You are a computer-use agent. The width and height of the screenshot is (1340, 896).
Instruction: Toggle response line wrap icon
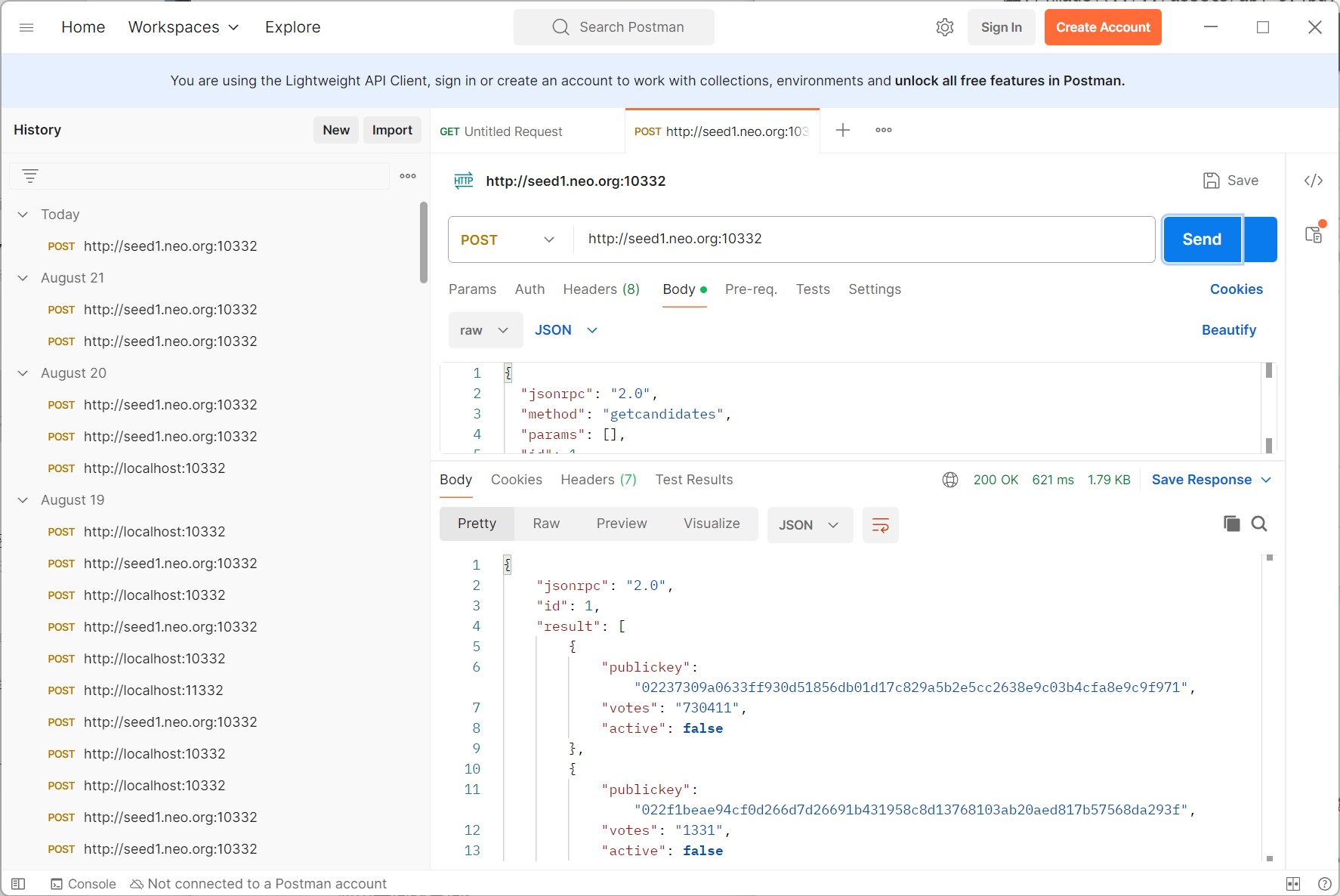(x=881, y=525)
